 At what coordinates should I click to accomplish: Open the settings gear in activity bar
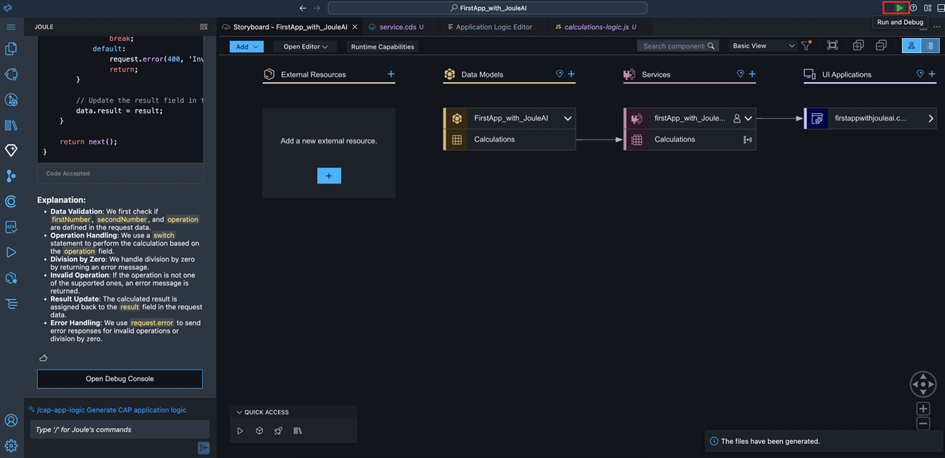pos(11,446)
